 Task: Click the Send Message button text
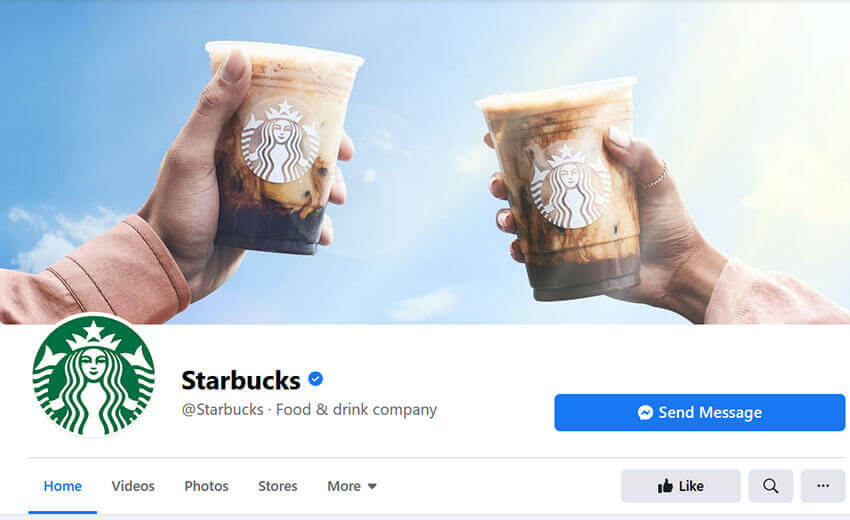710,413
